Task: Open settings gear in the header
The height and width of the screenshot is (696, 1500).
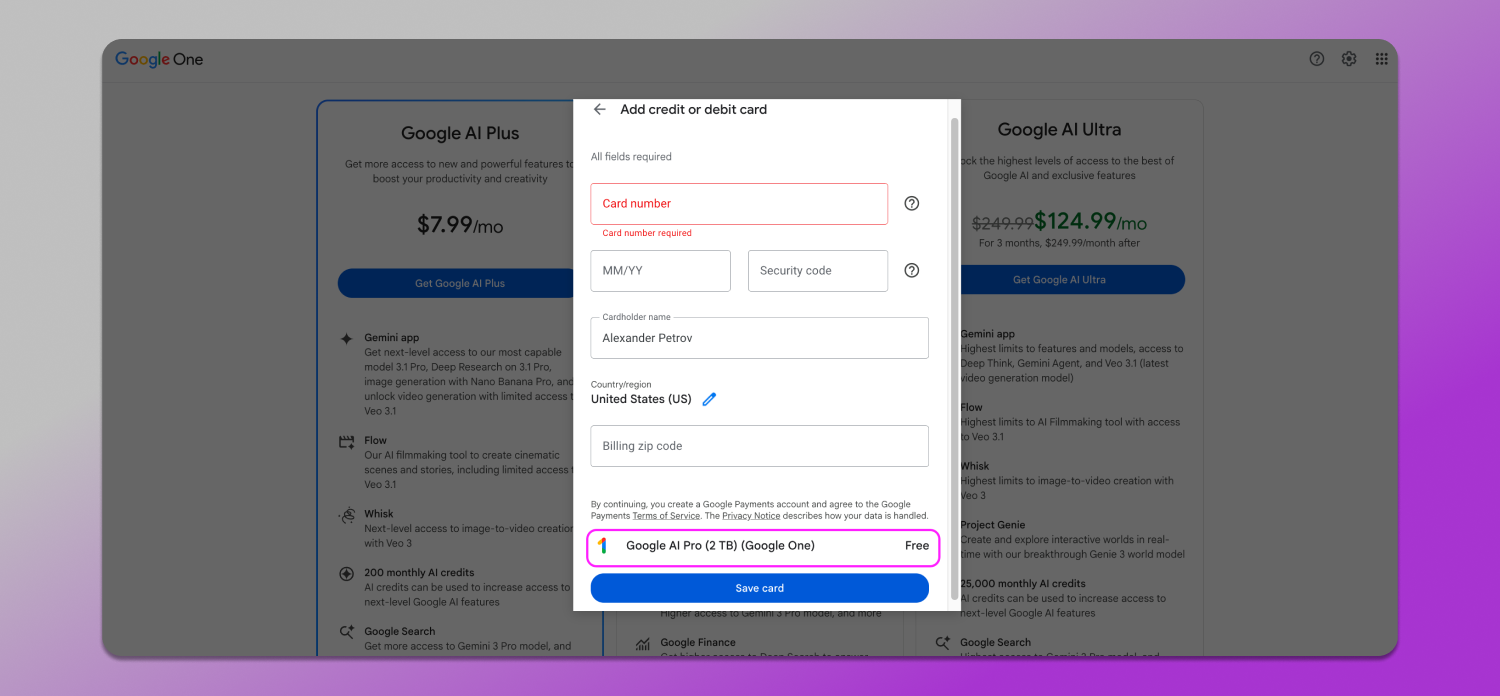Action: [1349, 59]
